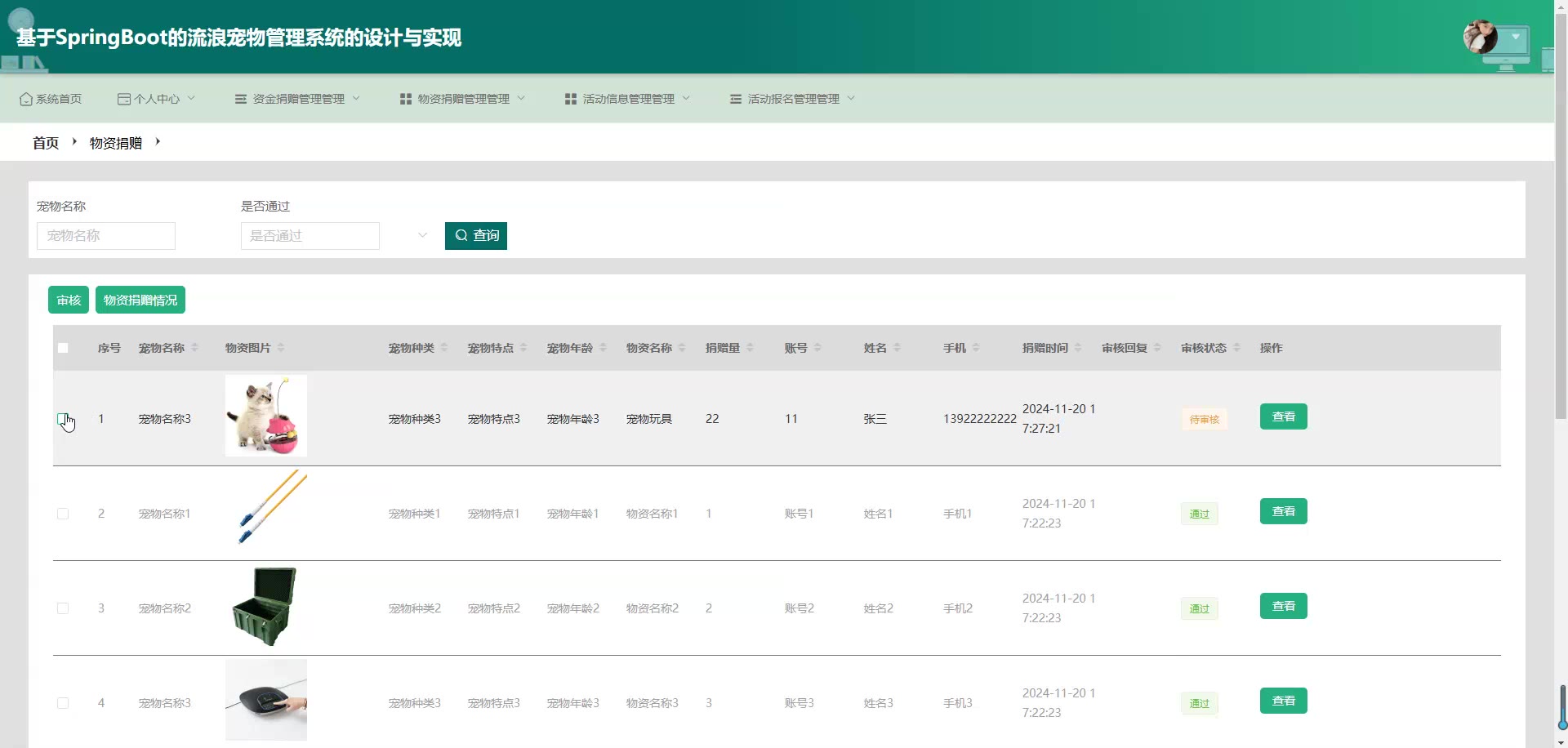This screenshot has height=748, width=1568.
Task: Click 宠物玩具 in the 物资名称 column
Action: (649, 419)
